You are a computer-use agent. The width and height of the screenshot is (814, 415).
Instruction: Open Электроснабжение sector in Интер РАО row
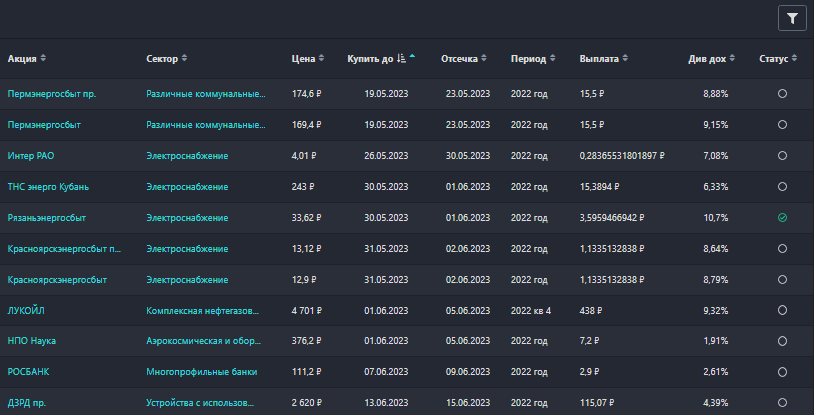(x=187, y=156)
